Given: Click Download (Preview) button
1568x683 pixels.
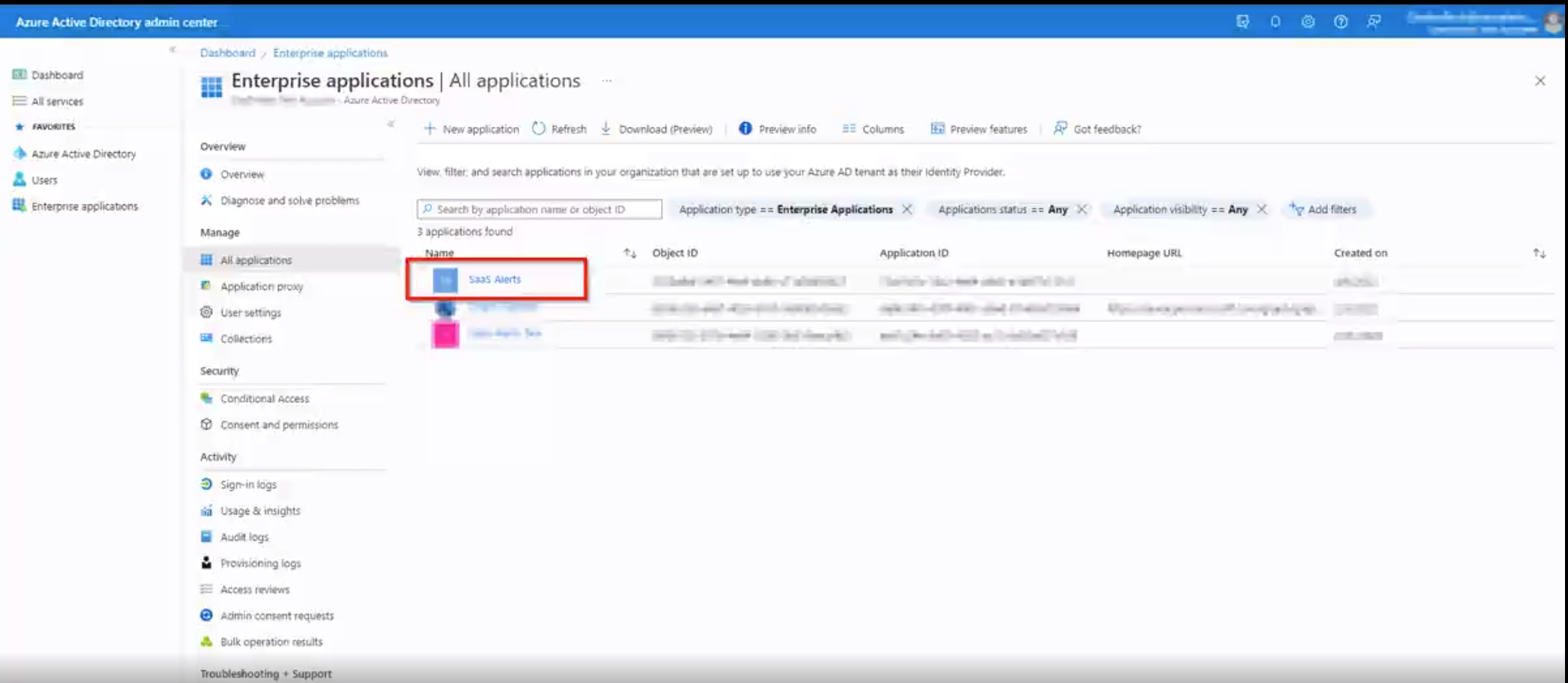Looking at the screenshot, I should pyautogui.click(x=657, y=129).
